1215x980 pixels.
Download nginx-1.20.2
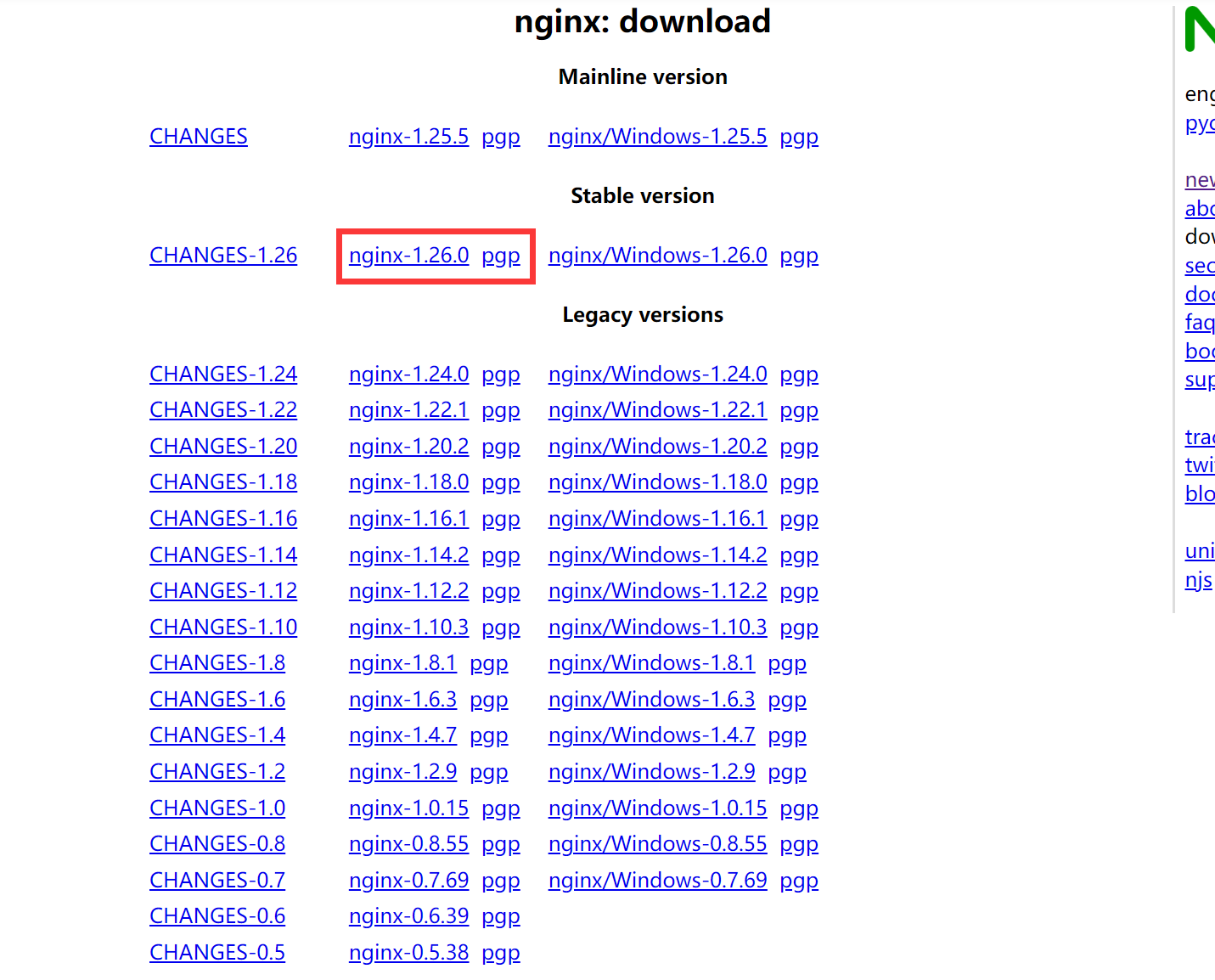click(408, 447)
